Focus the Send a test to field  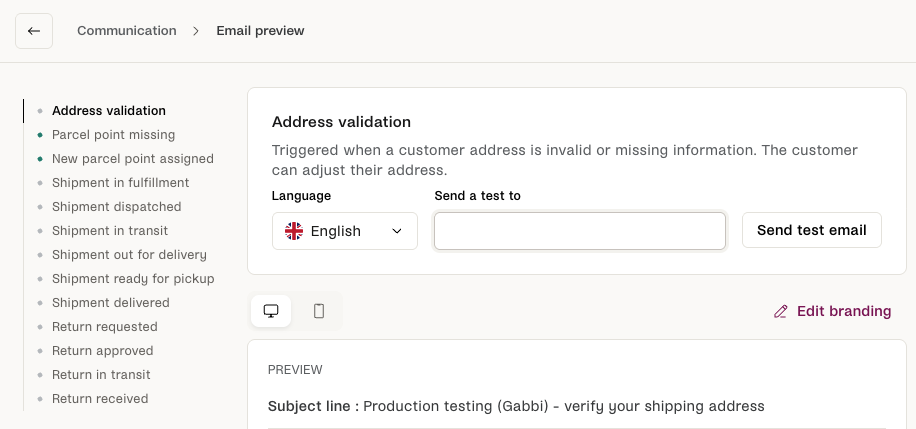(x=579, y=231)
